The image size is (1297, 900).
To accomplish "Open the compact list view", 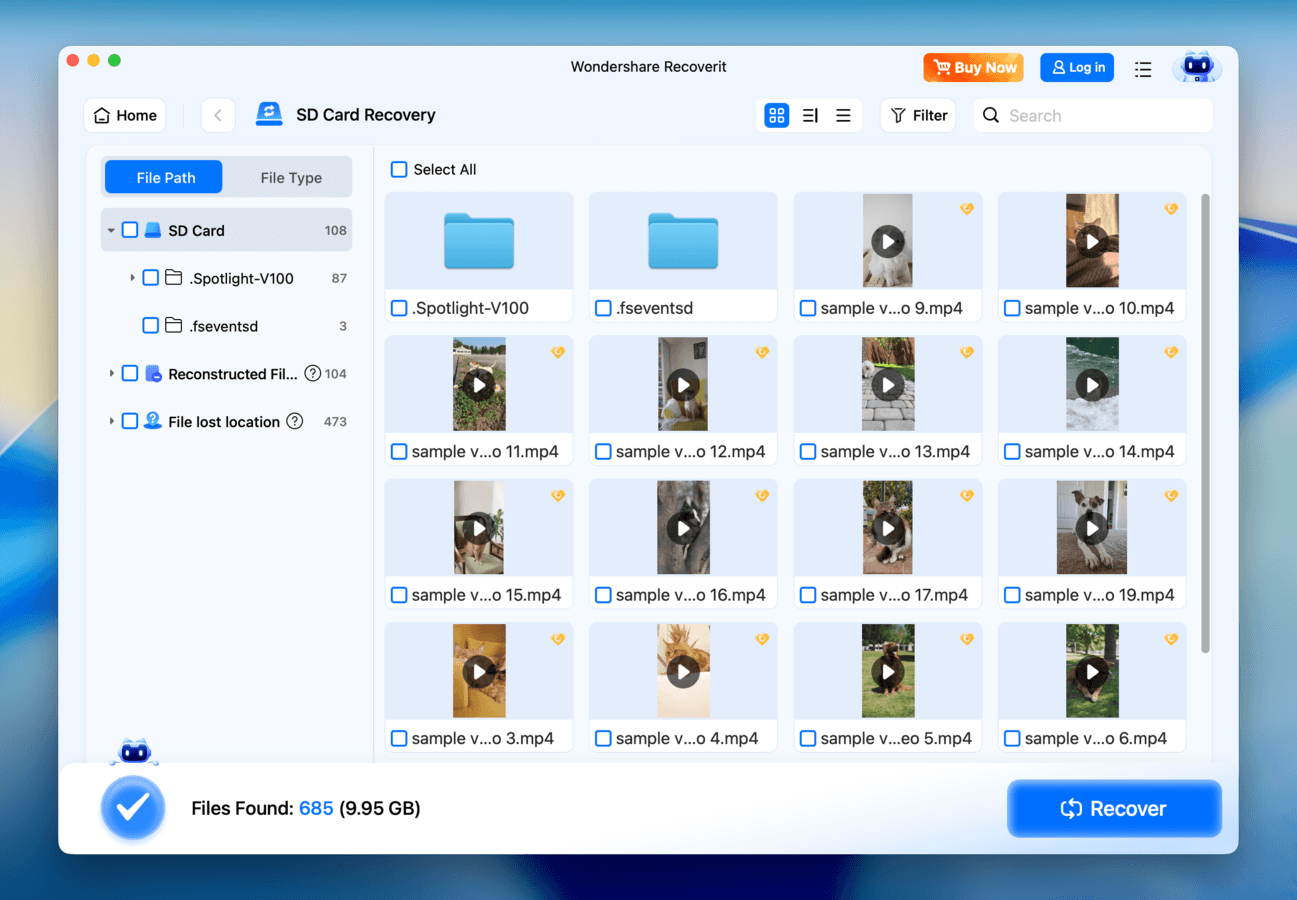I will pos(843,115).
